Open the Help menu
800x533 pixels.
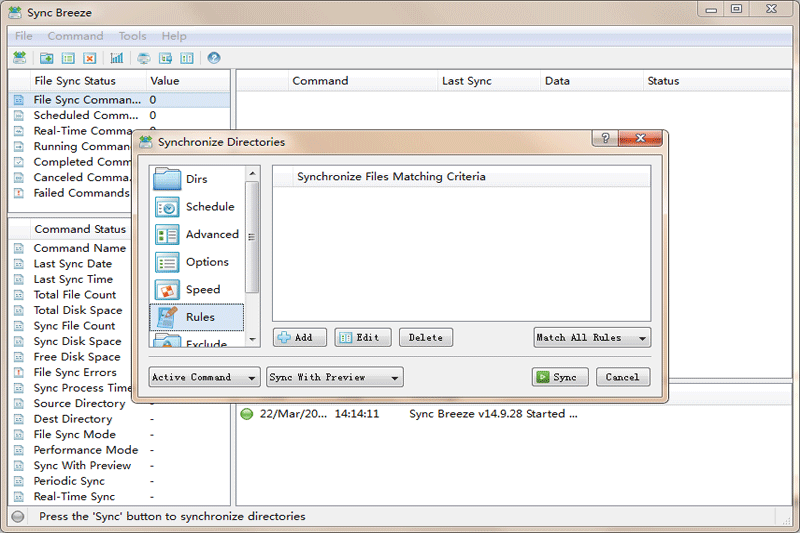pos(174,36)
